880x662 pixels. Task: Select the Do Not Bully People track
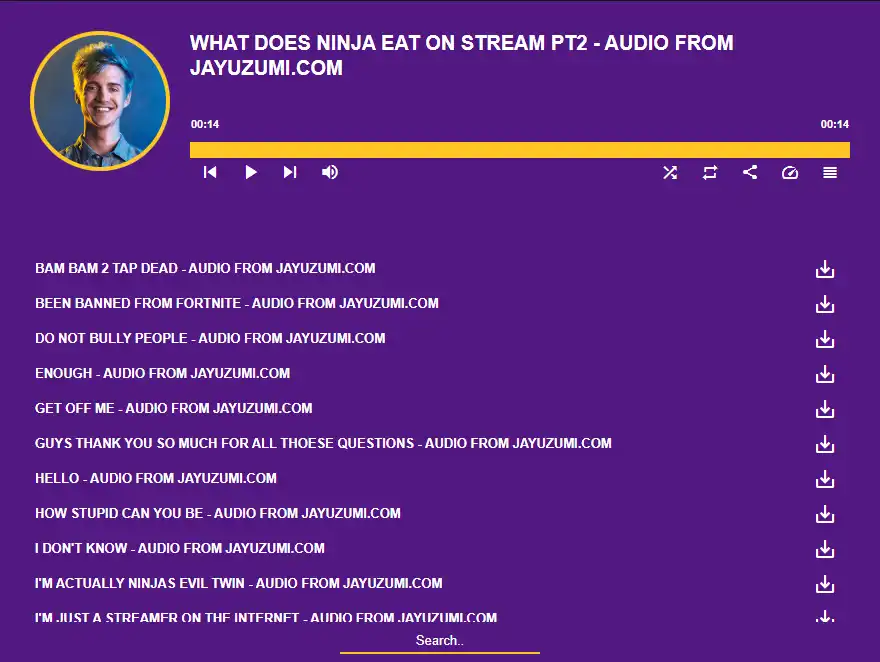point(210,338)
